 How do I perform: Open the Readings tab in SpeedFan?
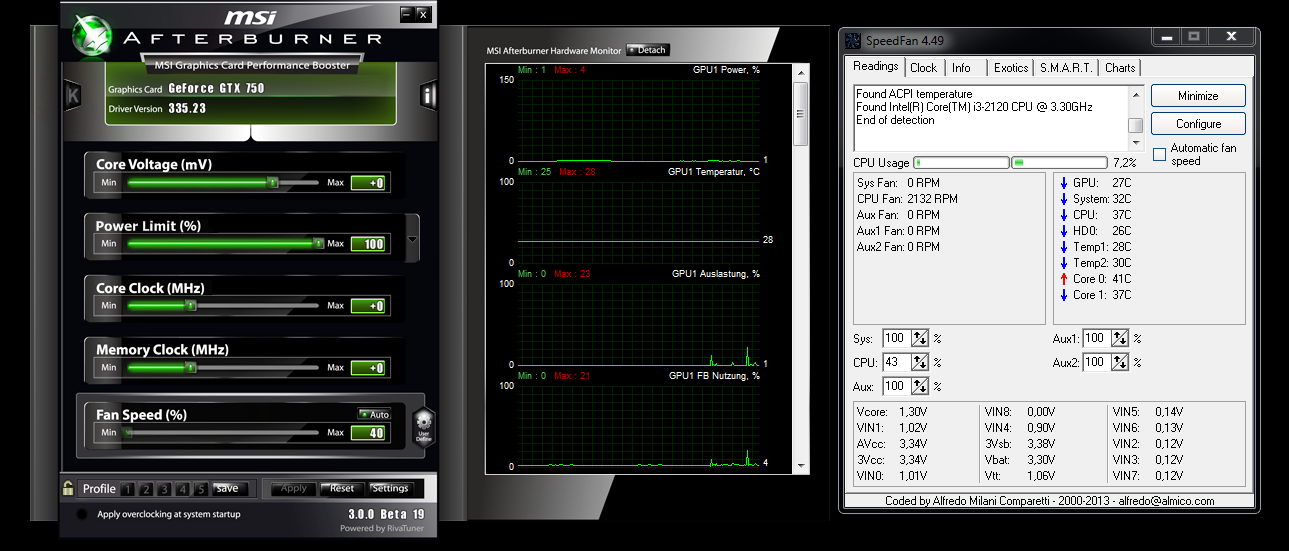click(x=875, y=67)
